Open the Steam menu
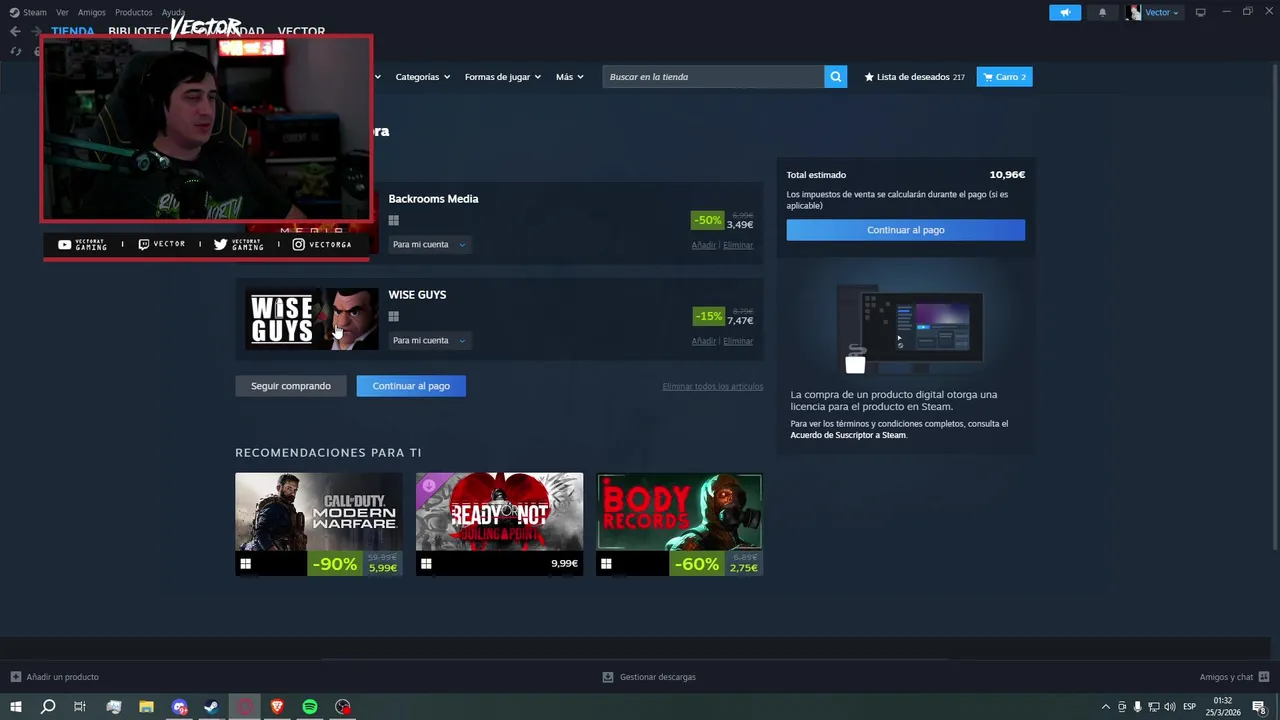The height and width of the screenshot is (720, 1280). click(x=28, y=12)
